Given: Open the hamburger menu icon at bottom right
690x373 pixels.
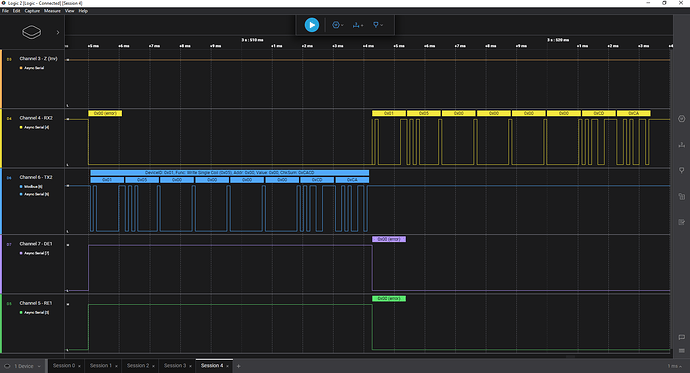Looking at the screenshot, I should pyautogui.click(x=681, y=351).
